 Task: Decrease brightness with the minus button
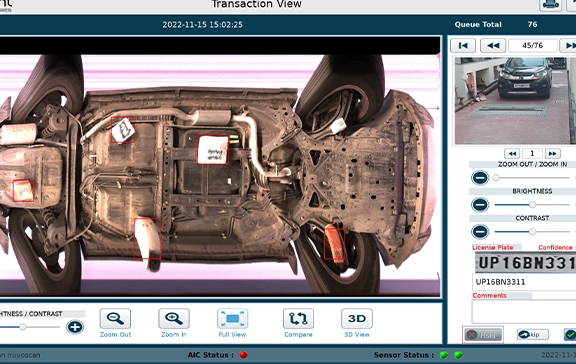click(480, 205)
